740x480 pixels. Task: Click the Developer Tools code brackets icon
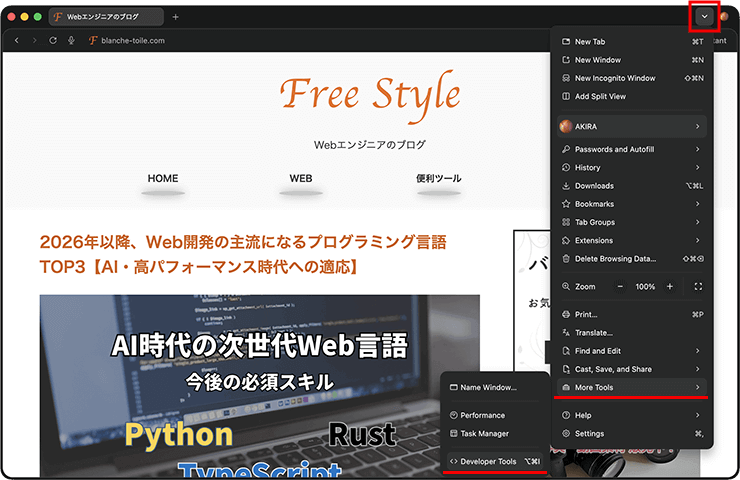click(x=454, y=461)
